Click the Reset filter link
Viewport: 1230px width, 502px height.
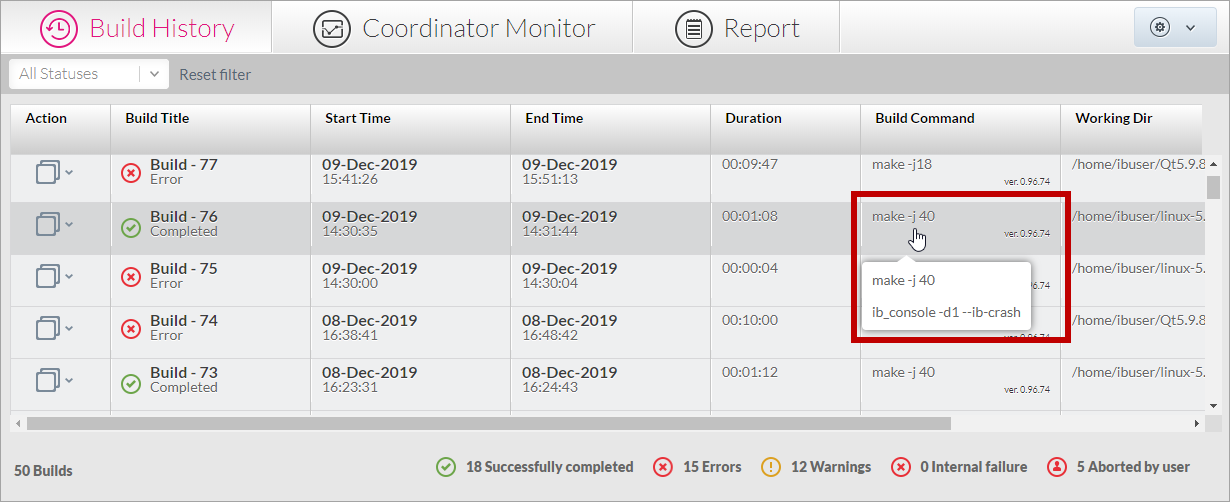click(215, 75)
